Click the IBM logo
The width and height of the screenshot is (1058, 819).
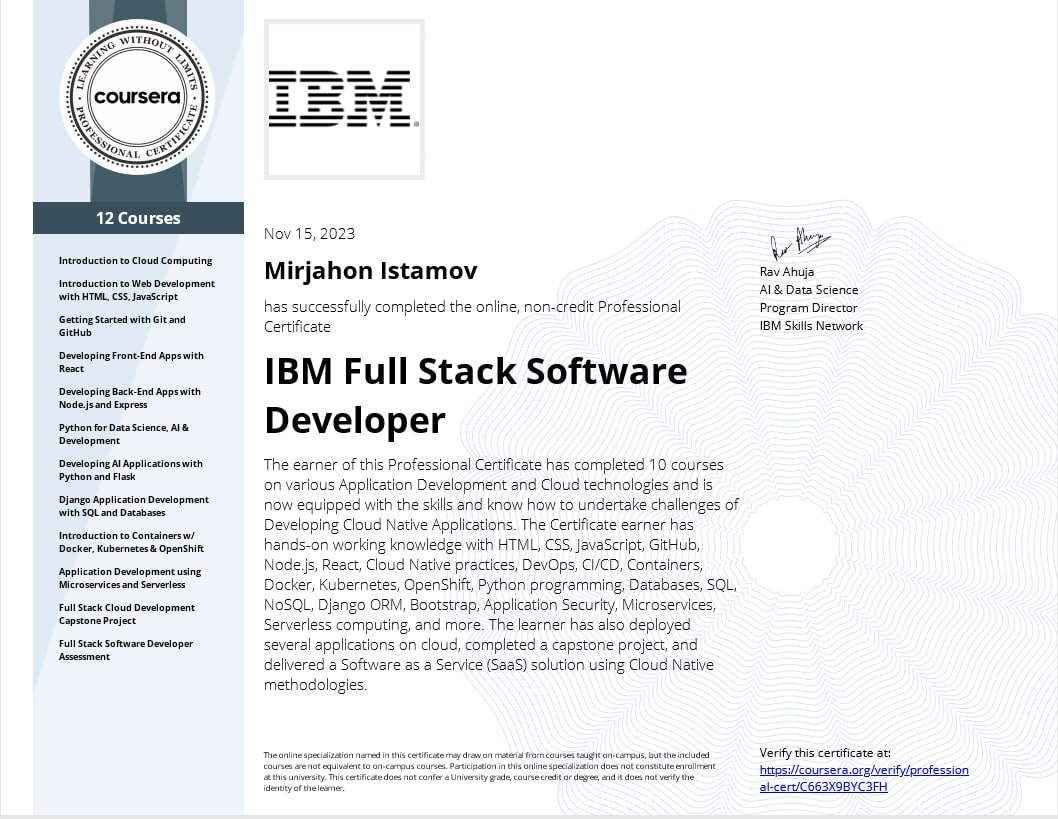click(344, 99)
